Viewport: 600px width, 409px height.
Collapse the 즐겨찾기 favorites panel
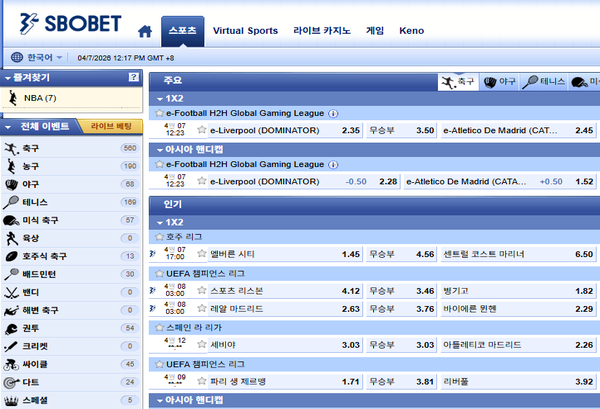8,77
